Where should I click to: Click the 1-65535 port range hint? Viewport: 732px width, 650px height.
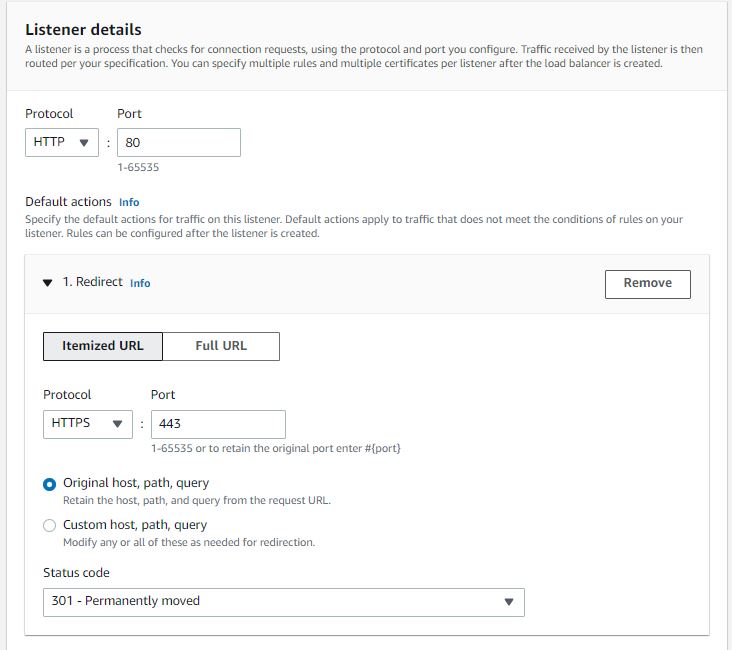(138, 167)
